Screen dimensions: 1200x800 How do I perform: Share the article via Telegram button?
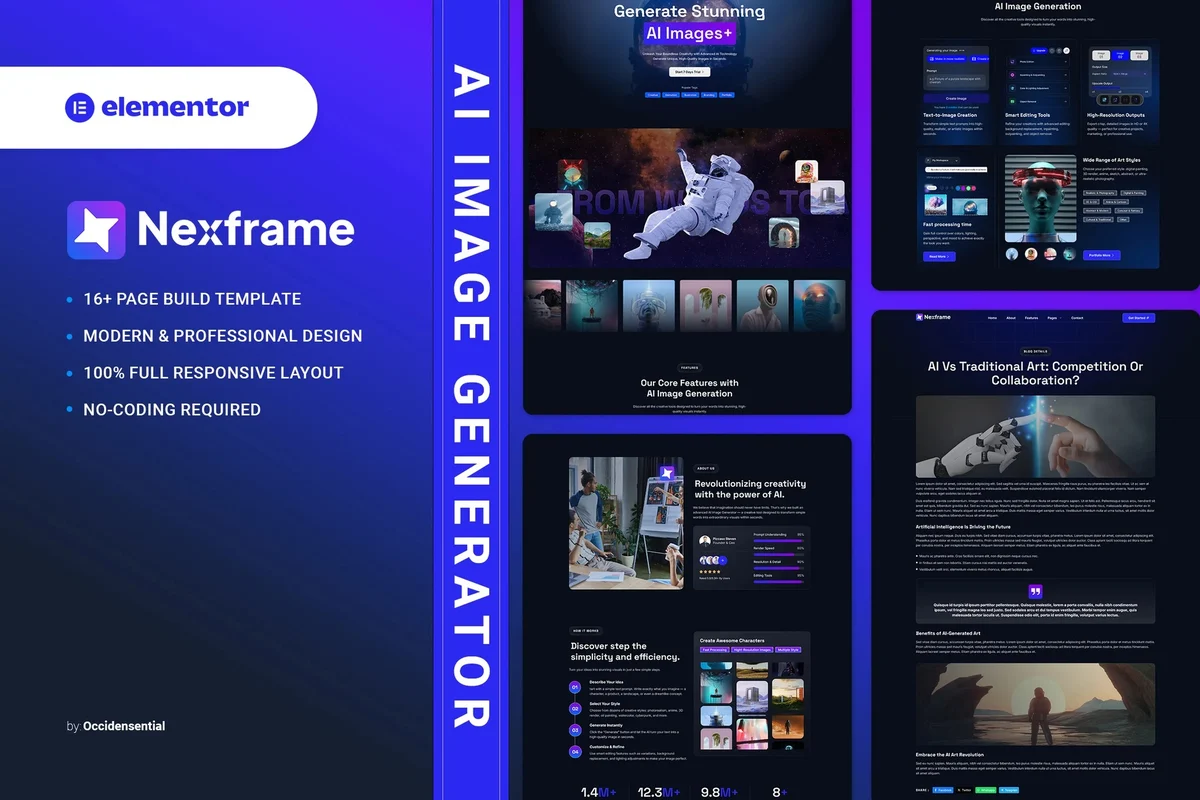(x=1009, y=790)
